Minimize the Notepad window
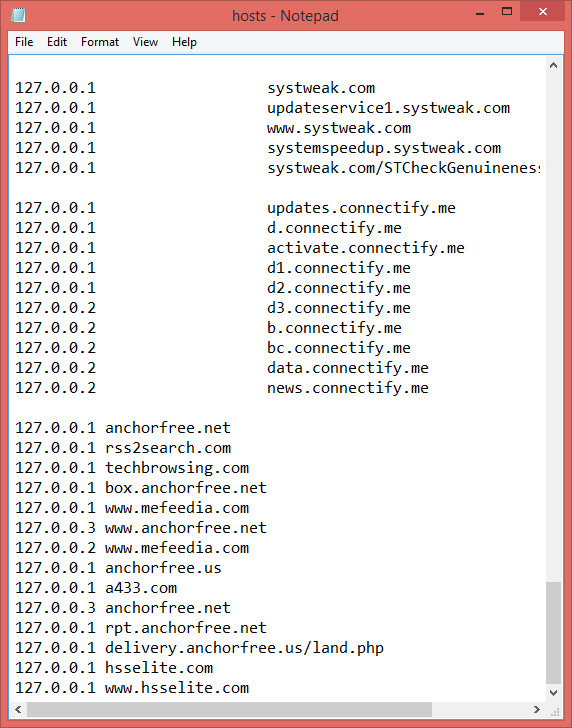 tap(480, 13)
